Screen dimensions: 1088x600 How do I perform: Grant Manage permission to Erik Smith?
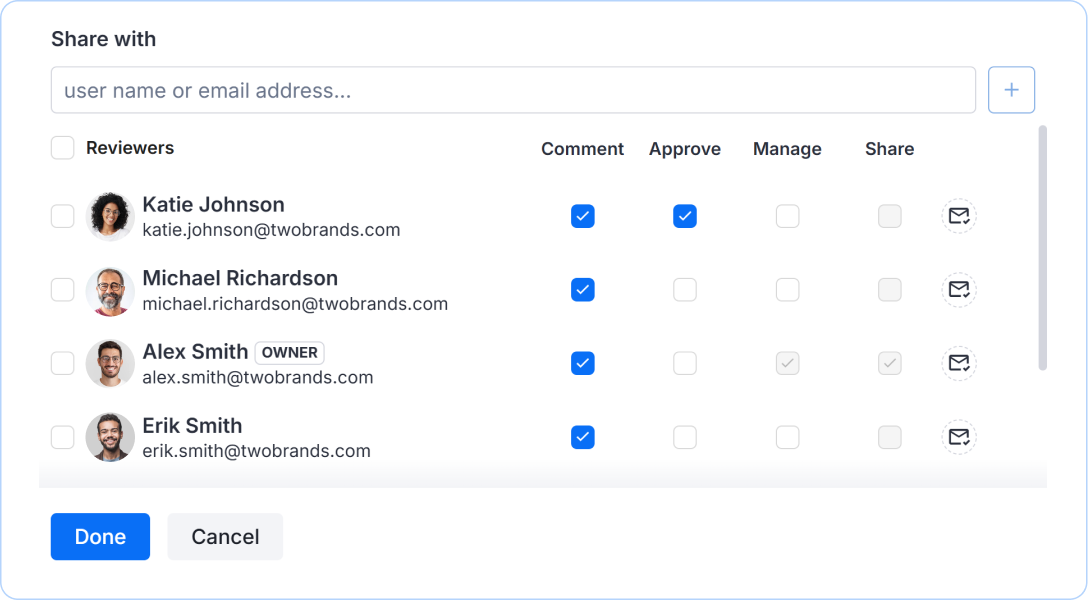787,437
